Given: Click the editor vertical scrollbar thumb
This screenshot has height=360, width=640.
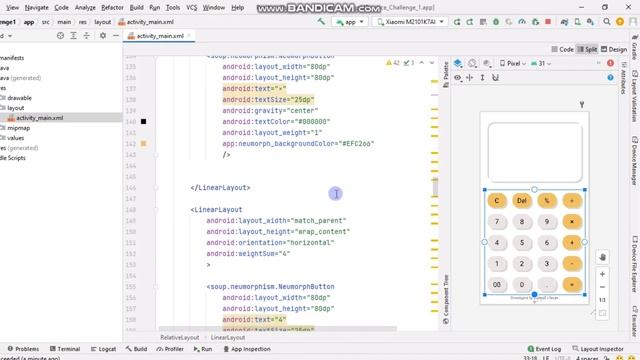Looking at the screenshot, I should tap(435, 187).
